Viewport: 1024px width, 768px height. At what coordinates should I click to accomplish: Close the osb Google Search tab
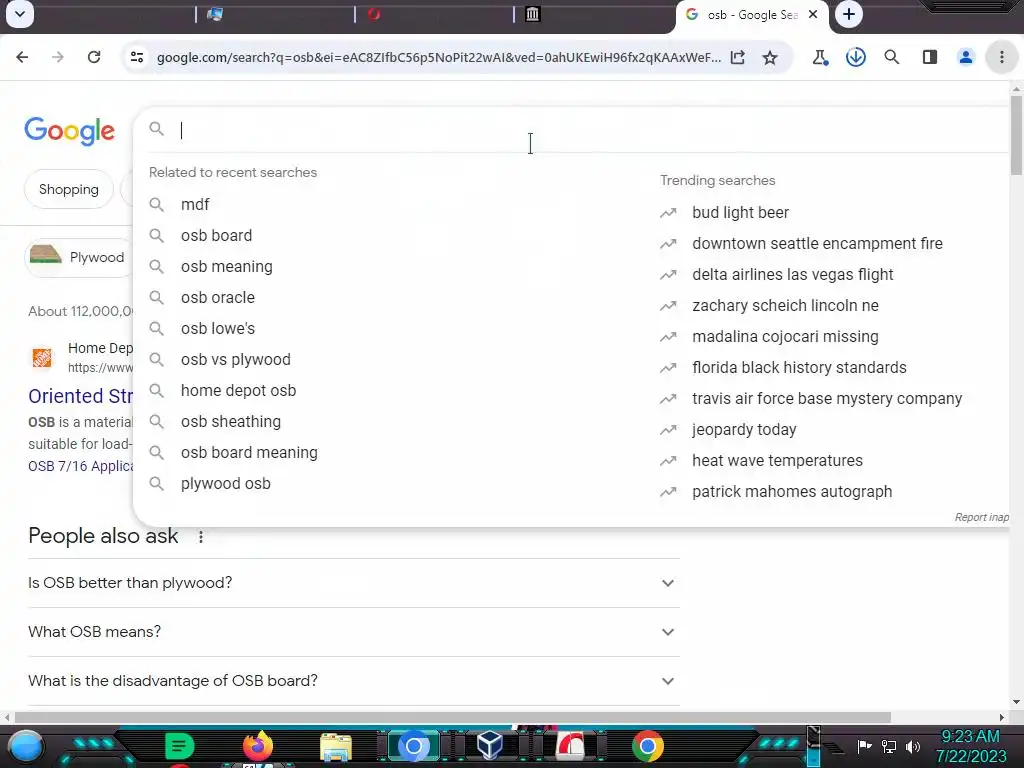click(x=813, y=14)
